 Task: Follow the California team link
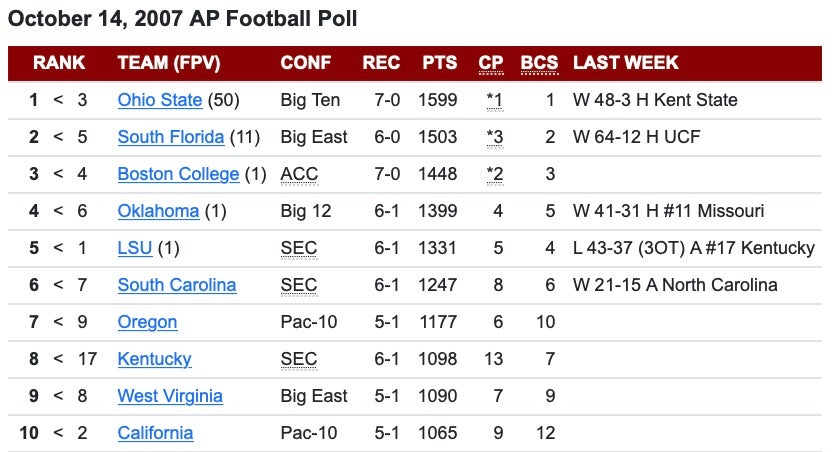(155, 433)
